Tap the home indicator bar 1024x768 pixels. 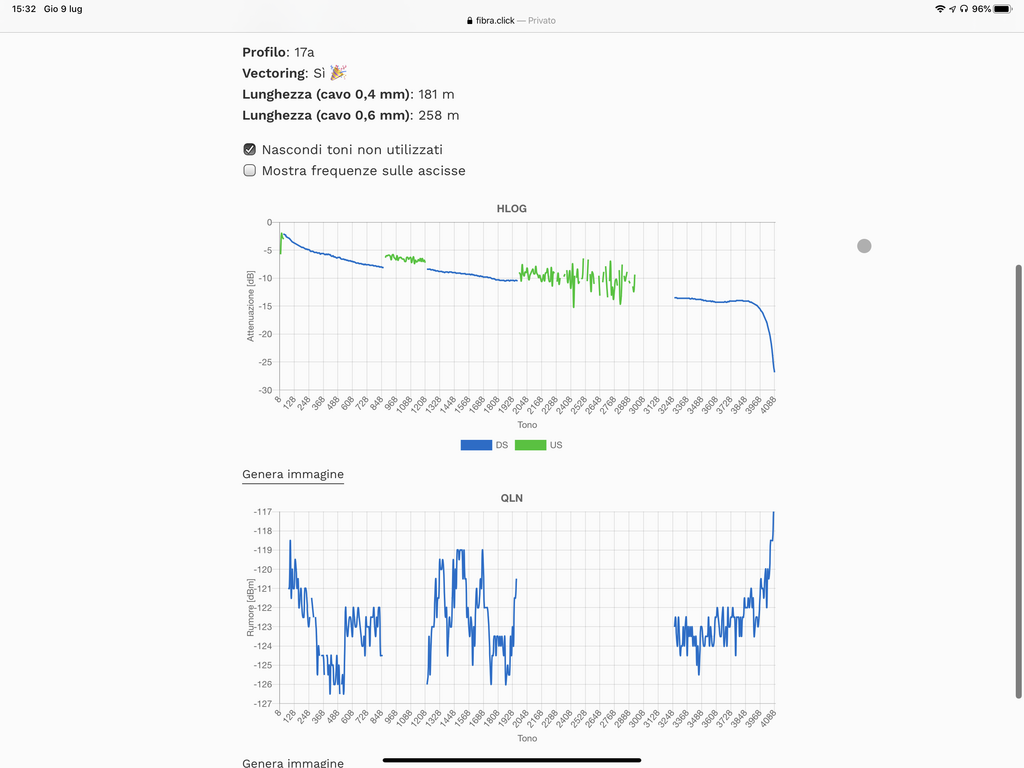click(512, 760)
